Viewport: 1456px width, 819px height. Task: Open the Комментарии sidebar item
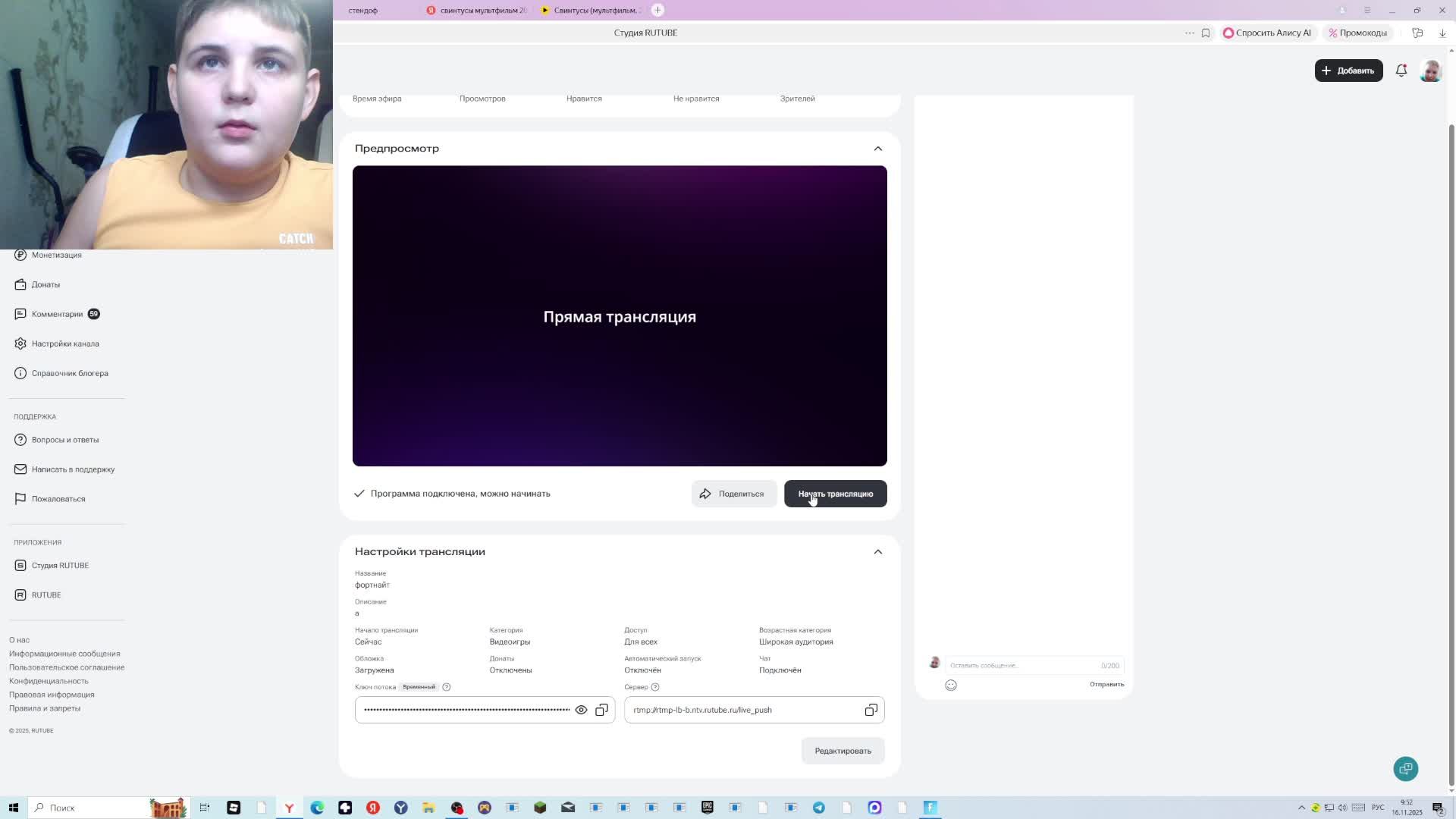point(57,314)
